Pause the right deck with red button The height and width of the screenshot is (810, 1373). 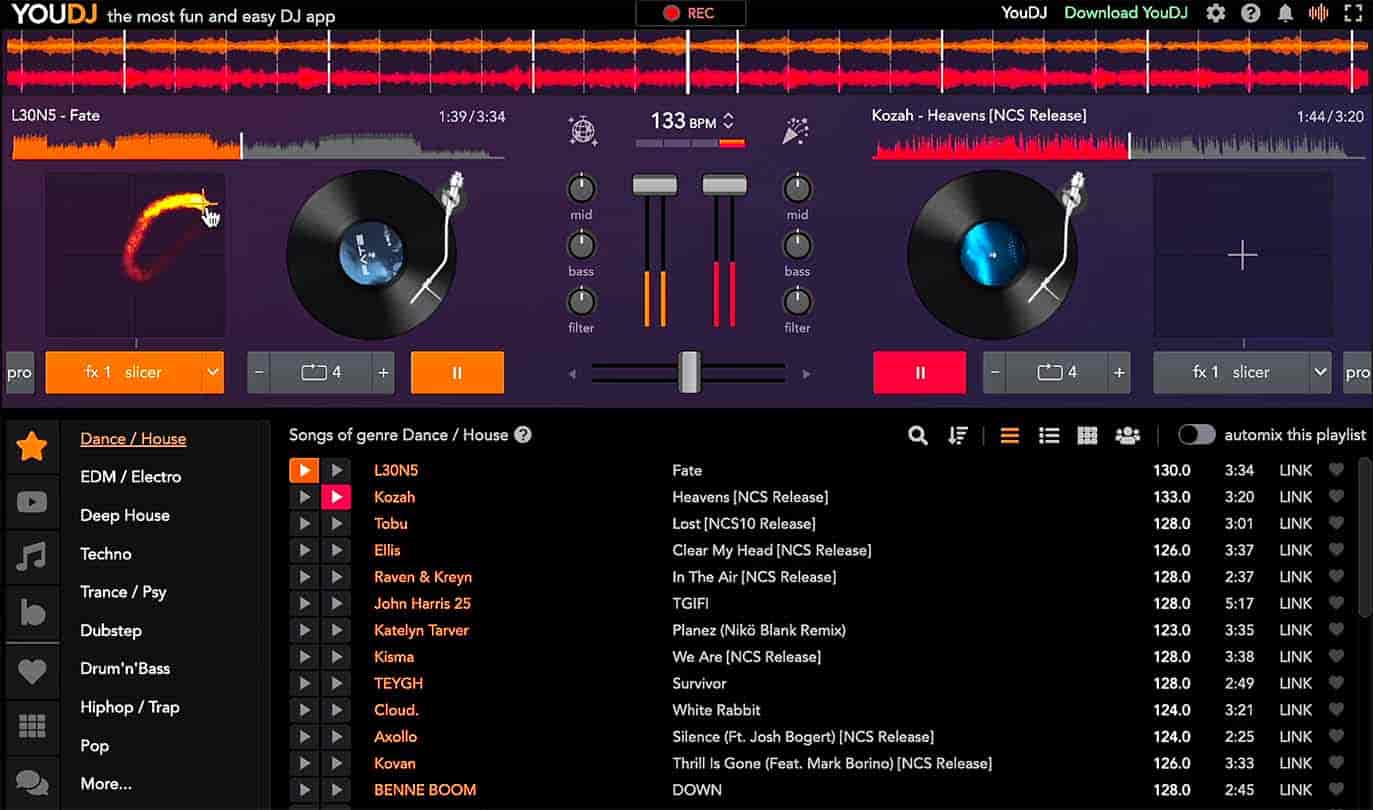919,372
